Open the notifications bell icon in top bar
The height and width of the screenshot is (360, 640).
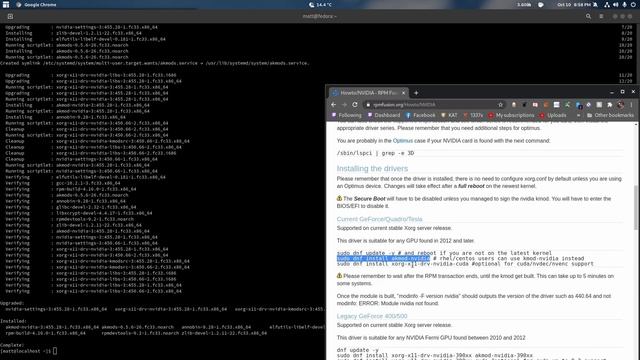[595, 4]
